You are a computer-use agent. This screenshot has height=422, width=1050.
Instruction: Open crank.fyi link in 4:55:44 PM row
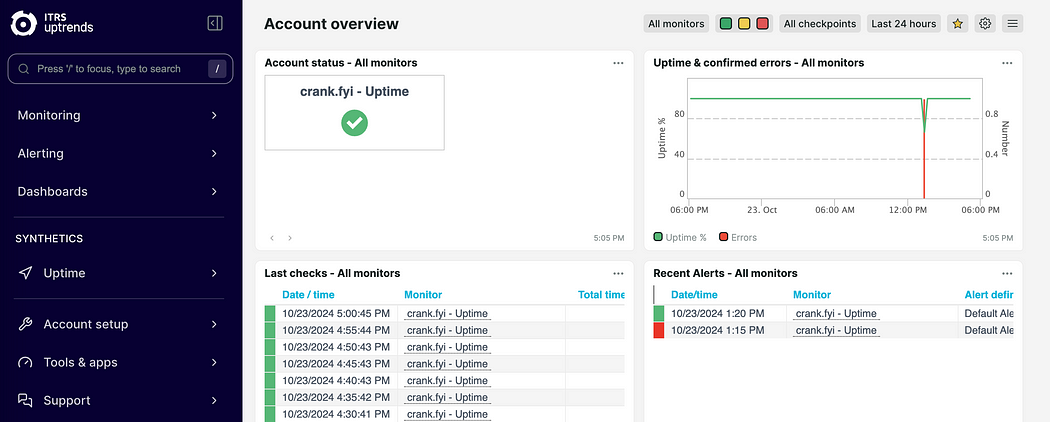[x=447, y=330]
